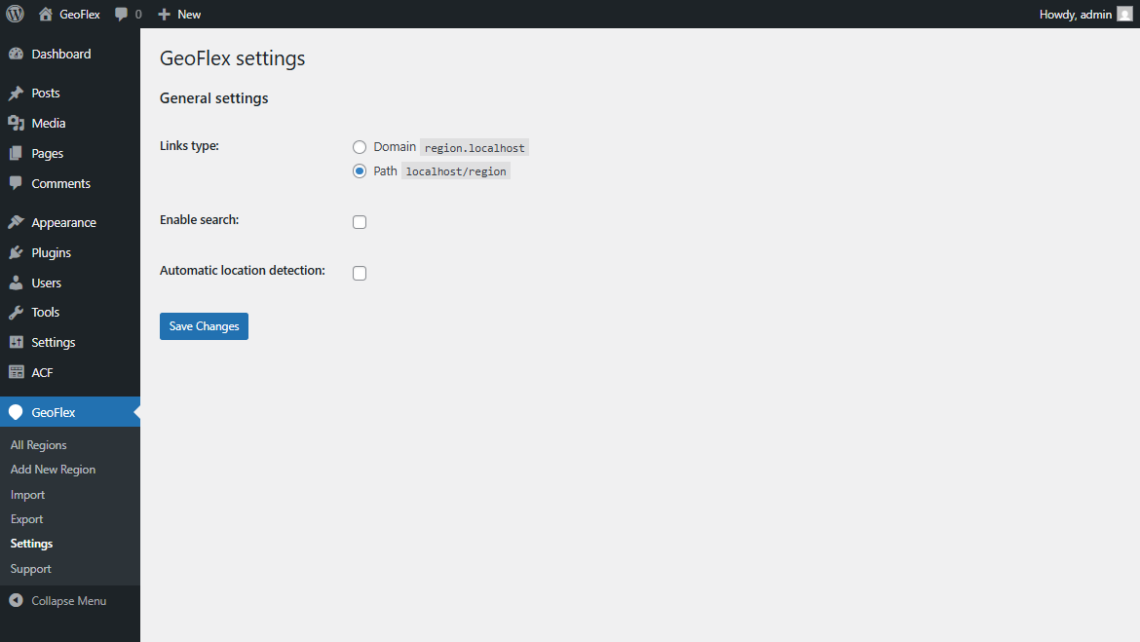The width and height of the screenshot is (1140, 642).
Task: Enable automatic location detection checkbox
Action: (x=360, y=273)
